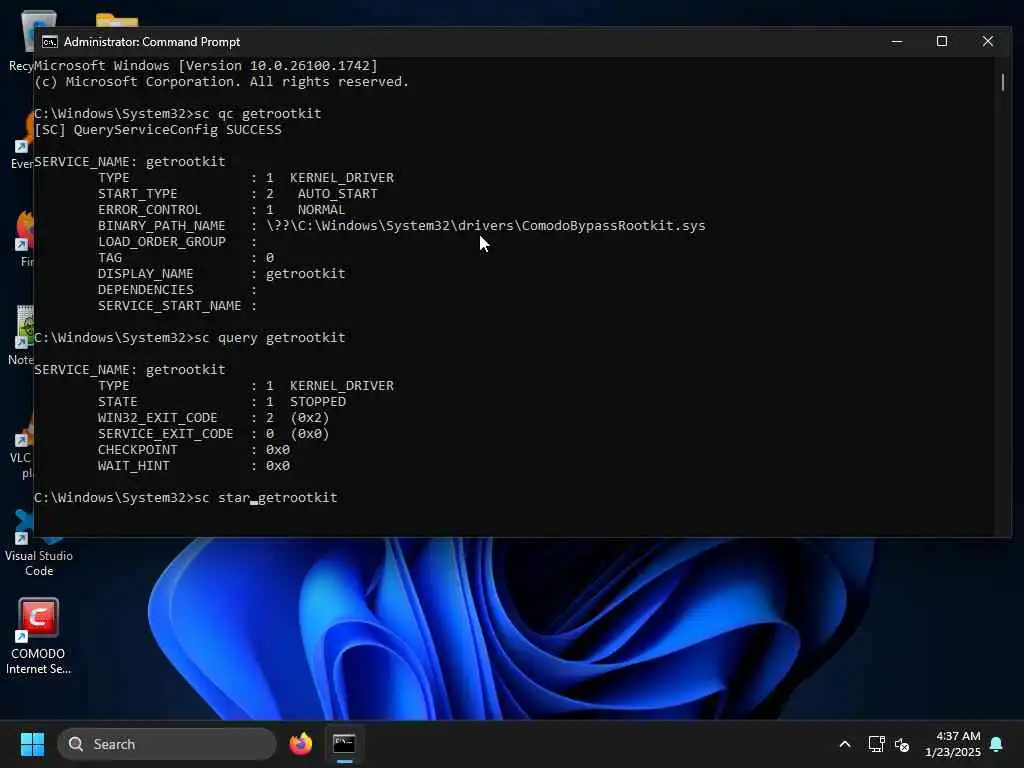Open the Windows Start menu

(32, 744)
